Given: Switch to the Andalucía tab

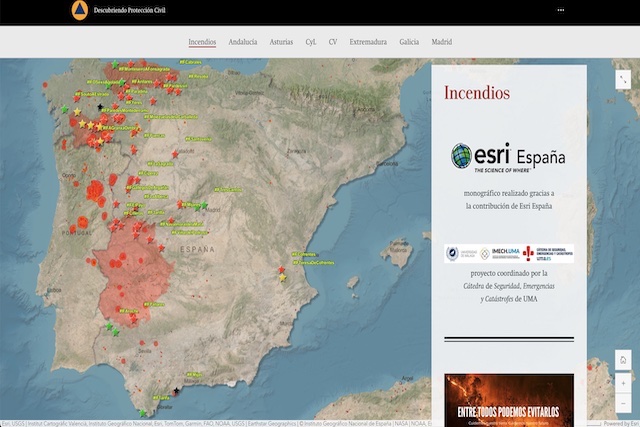Looking at the screenshot, I should point(242,42).
